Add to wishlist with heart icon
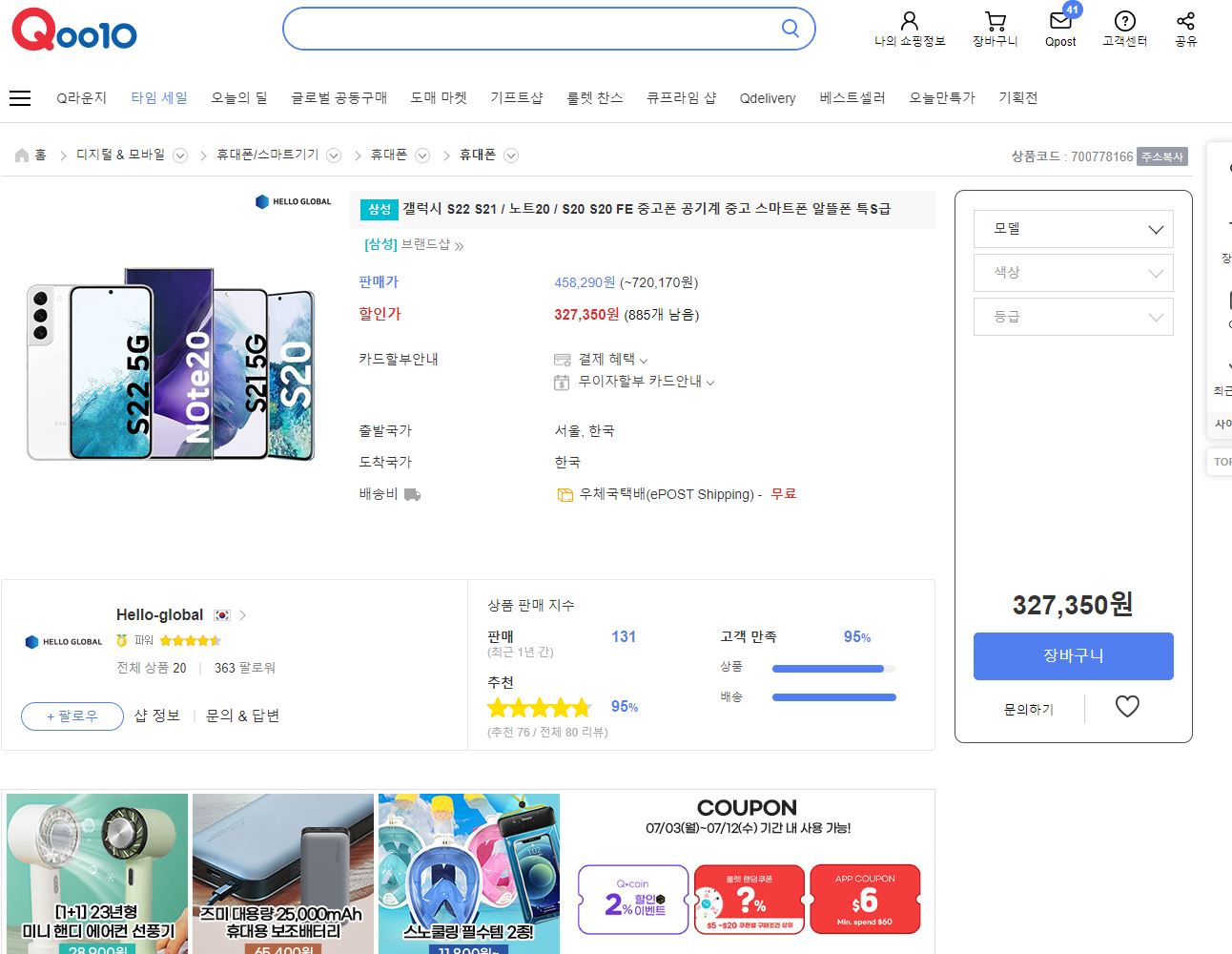The height and width of the screenshot is (954, 1232). (x=1127, y=706)
